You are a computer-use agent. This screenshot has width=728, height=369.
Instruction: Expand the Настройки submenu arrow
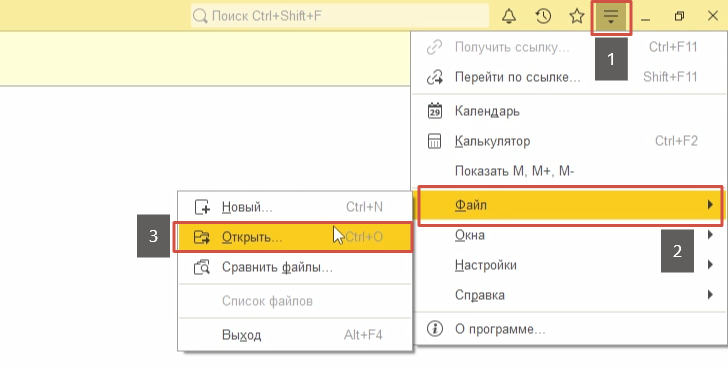(710, 265)
